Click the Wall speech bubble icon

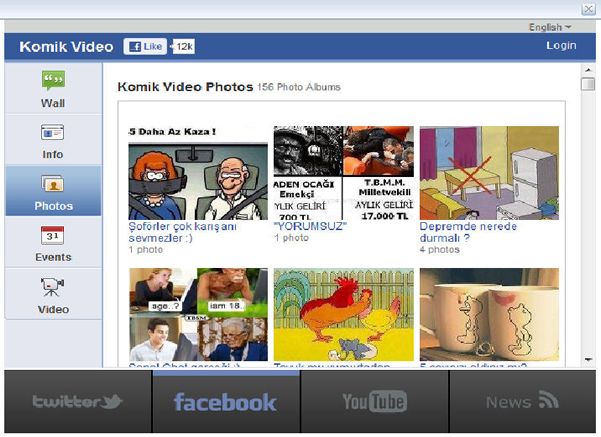(x=53, y=80)
